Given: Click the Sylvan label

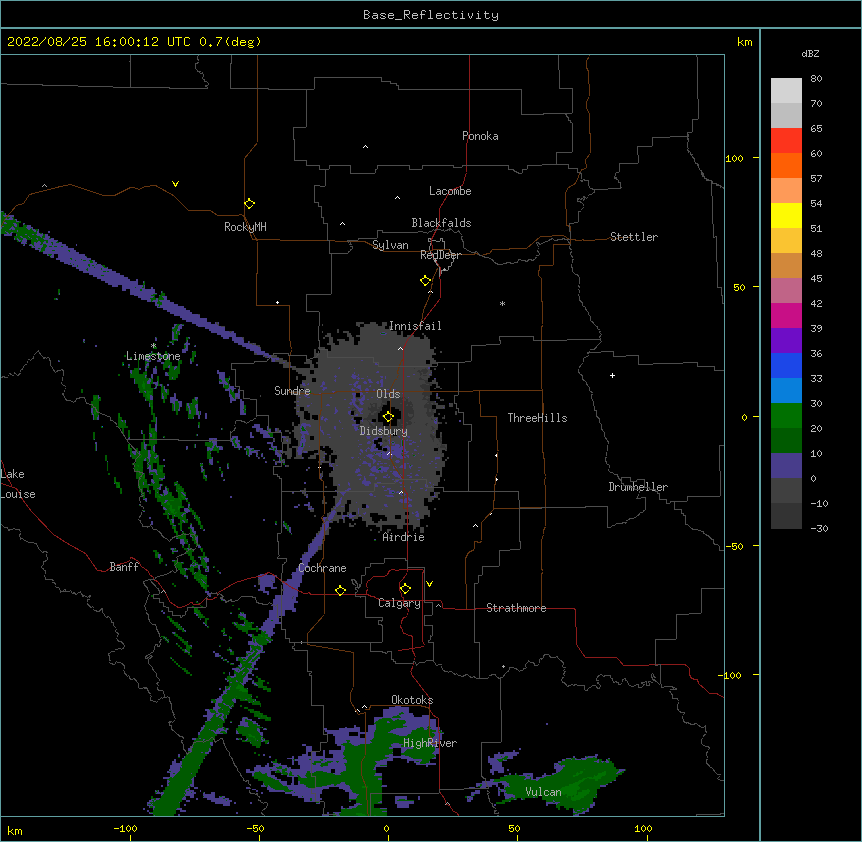Looking at the screenshot, I should click(390, 245).
